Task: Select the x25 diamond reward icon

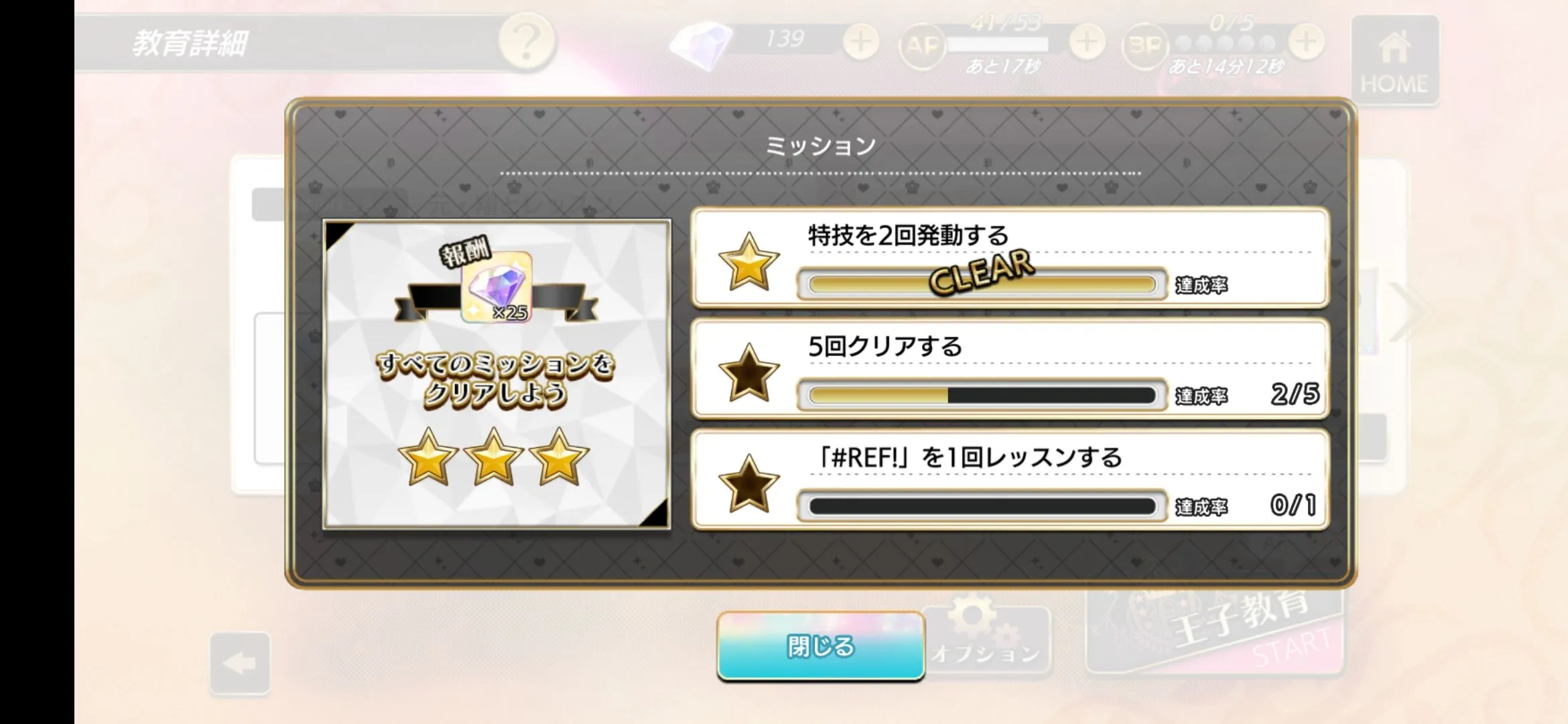Action: (x=497, y=287)
